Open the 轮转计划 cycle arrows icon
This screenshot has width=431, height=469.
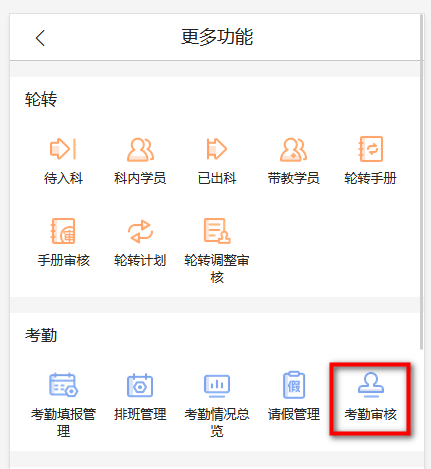point(140,231)
